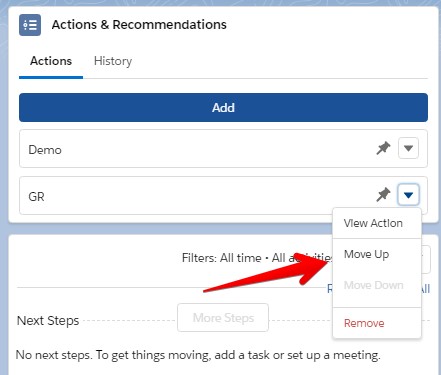Click the Next Steps section heading
The image size is (441, 375).
pyautogui.click(x=48, y=321)
